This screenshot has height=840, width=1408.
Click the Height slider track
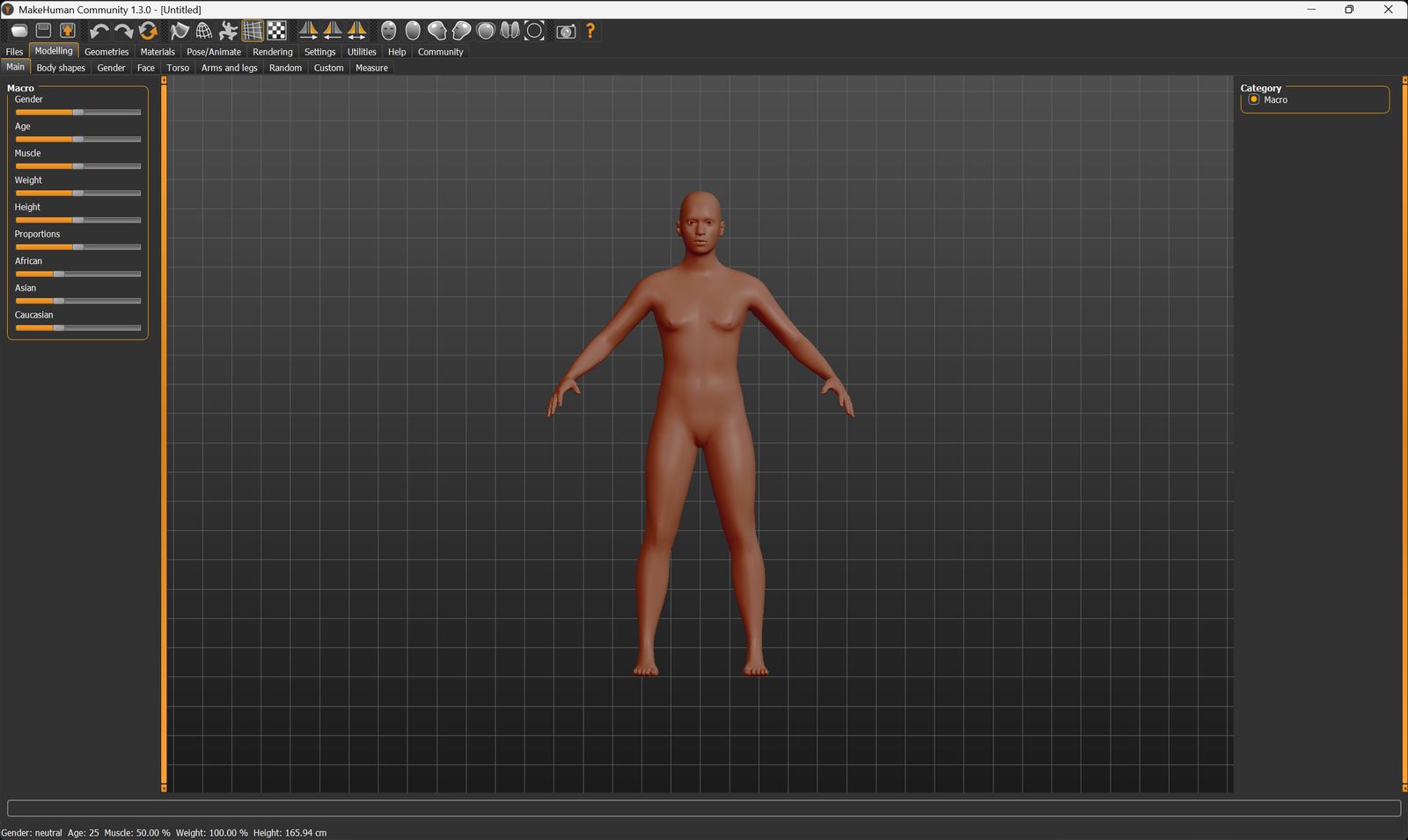click(78, 220)
